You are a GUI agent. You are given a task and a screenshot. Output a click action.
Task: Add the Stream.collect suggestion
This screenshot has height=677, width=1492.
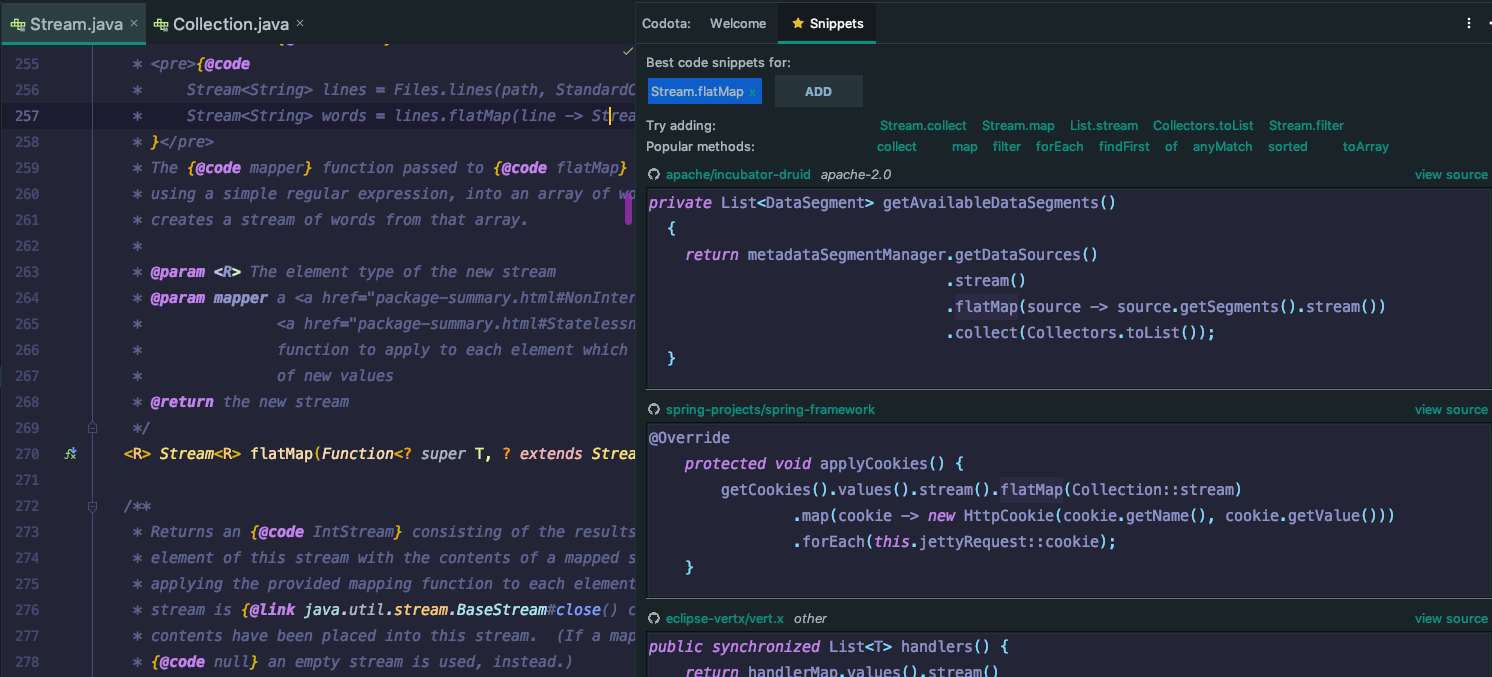[x=922, y=126]
